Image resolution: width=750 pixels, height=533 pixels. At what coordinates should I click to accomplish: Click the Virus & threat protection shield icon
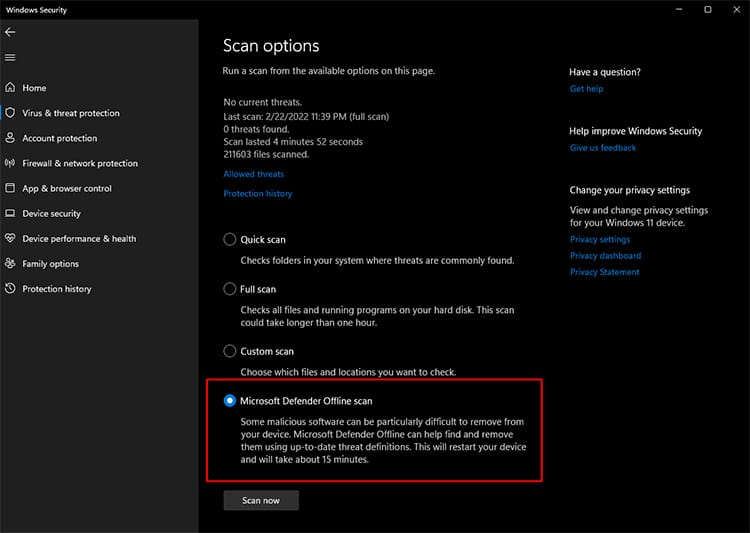[x=10, y=113]
